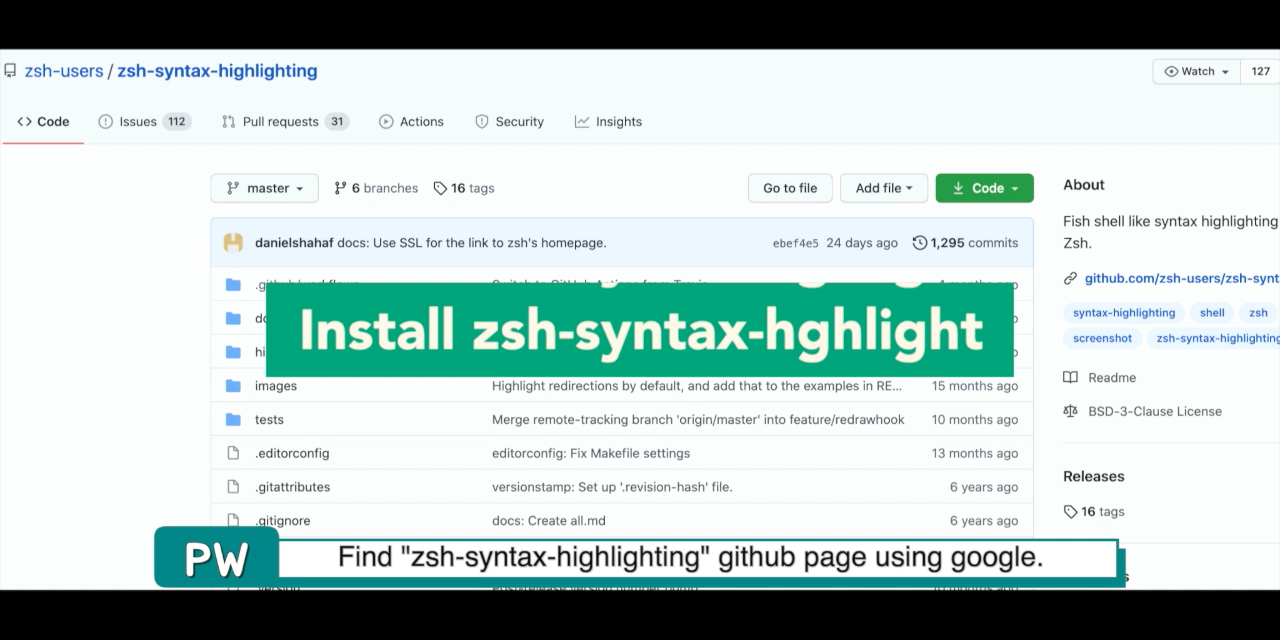
Task: Open the .gitattributes file
Action: pyautogui.click(x=292, y=487)
